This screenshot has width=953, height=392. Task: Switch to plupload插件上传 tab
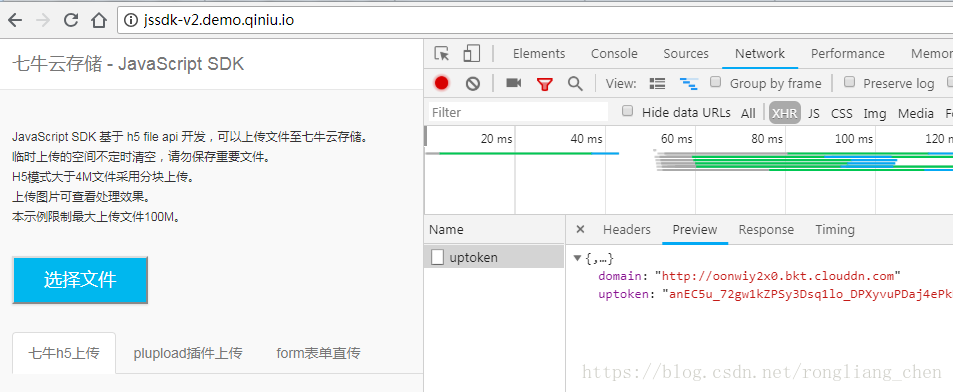coord(188,353)
